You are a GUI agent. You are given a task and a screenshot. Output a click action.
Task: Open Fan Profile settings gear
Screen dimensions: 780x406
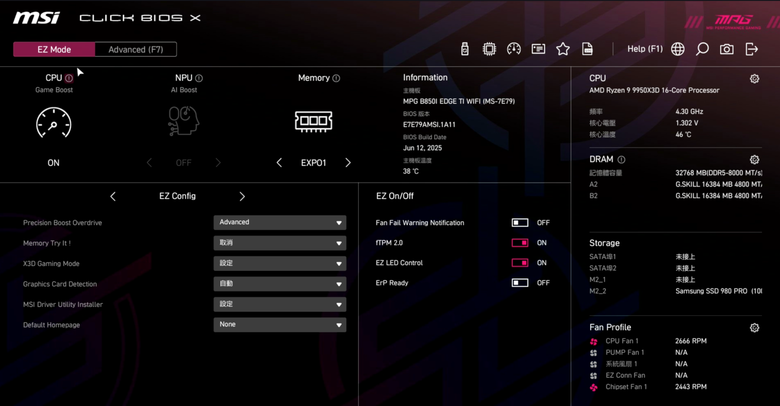pos(755,328)
